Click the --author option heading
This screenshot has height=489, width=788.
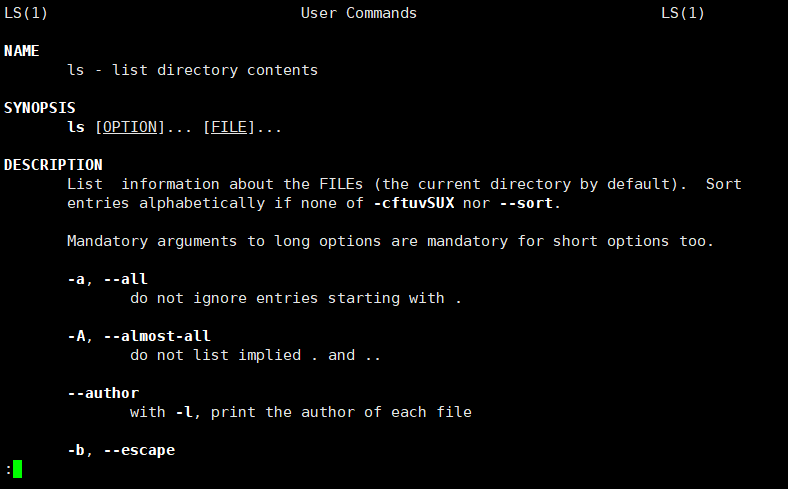pyautogui.click(x=102, y=393)
